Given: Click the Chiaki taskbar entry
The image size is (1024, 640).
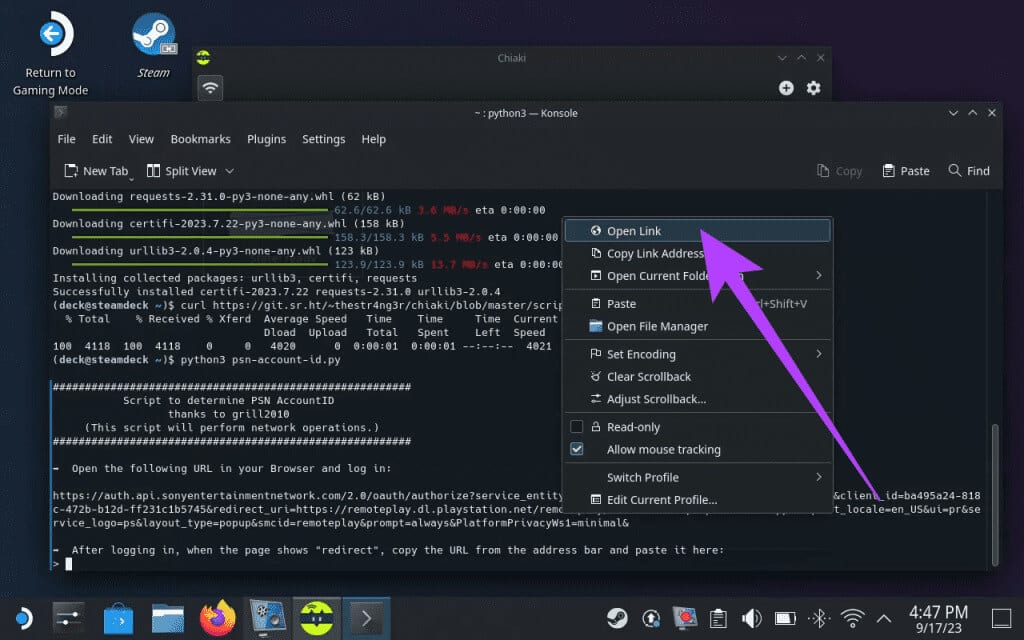Looking at the screenshot, I should click(x=317, y=618).
